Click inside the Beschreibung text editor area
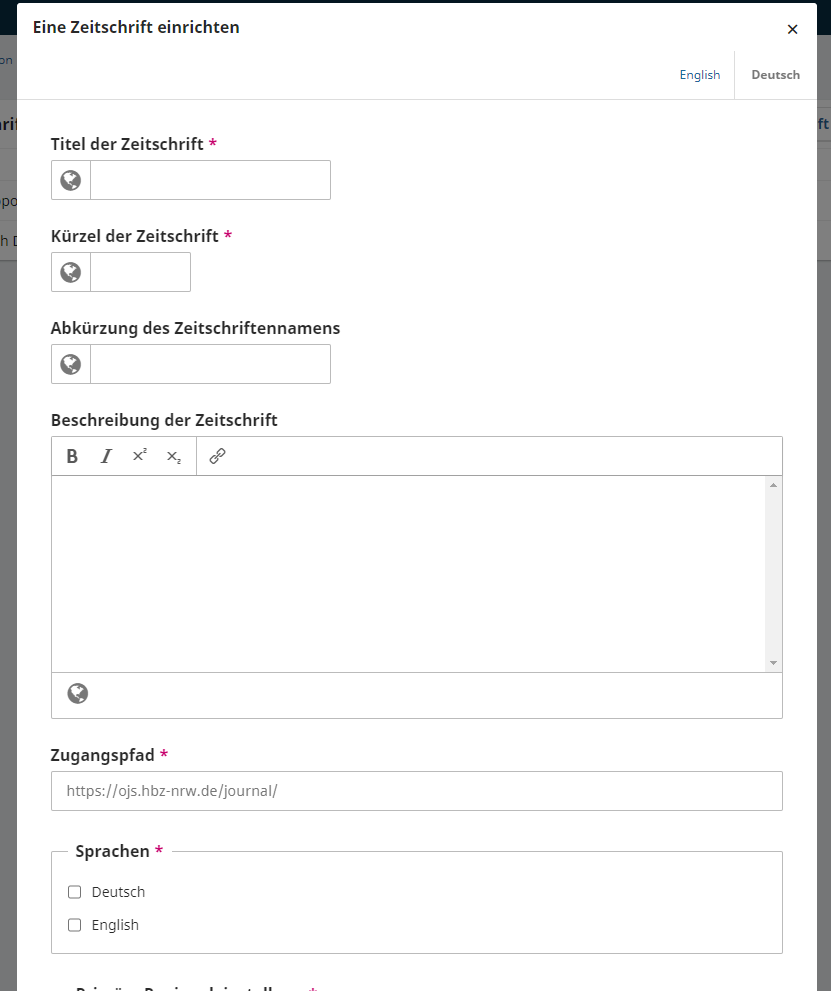Viewport: 831px width, 991px height. point(408,573)
